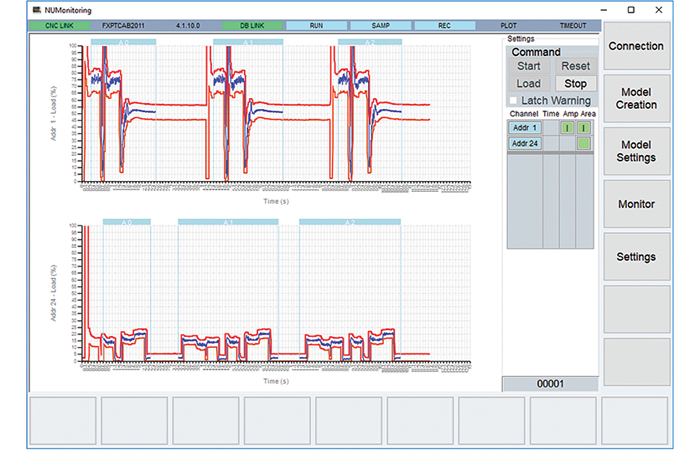Screen dimensions: 700x450
Task: Select the Addr 24 channel
Action: click(524, 144)
